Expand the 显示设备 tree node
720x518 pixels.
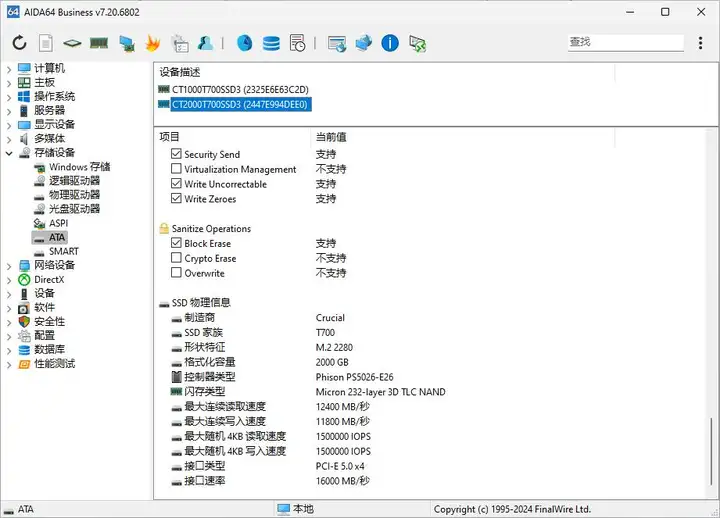[x=9, y=125]
